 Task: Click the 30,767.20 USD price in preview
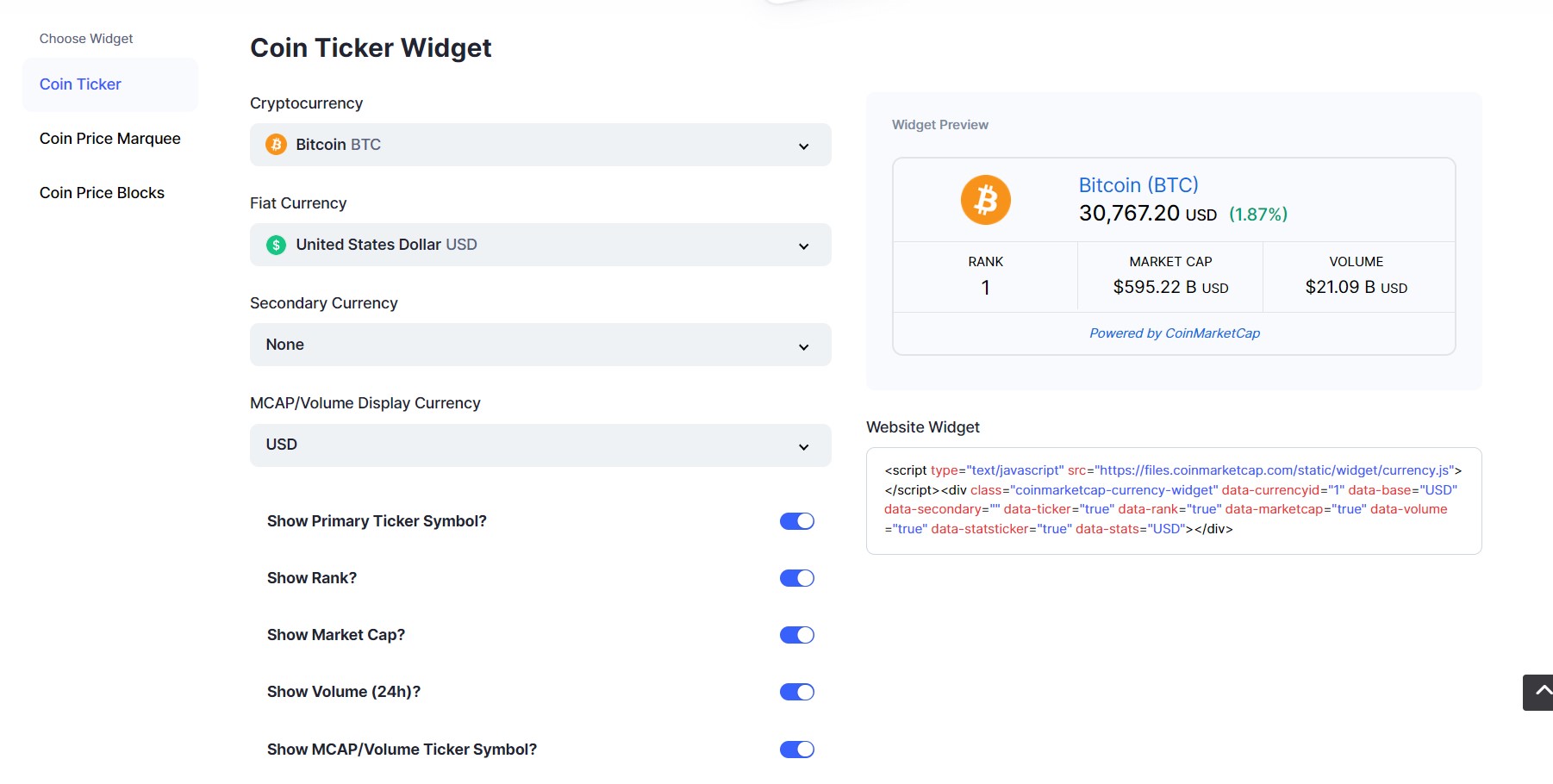(1148, 214)
